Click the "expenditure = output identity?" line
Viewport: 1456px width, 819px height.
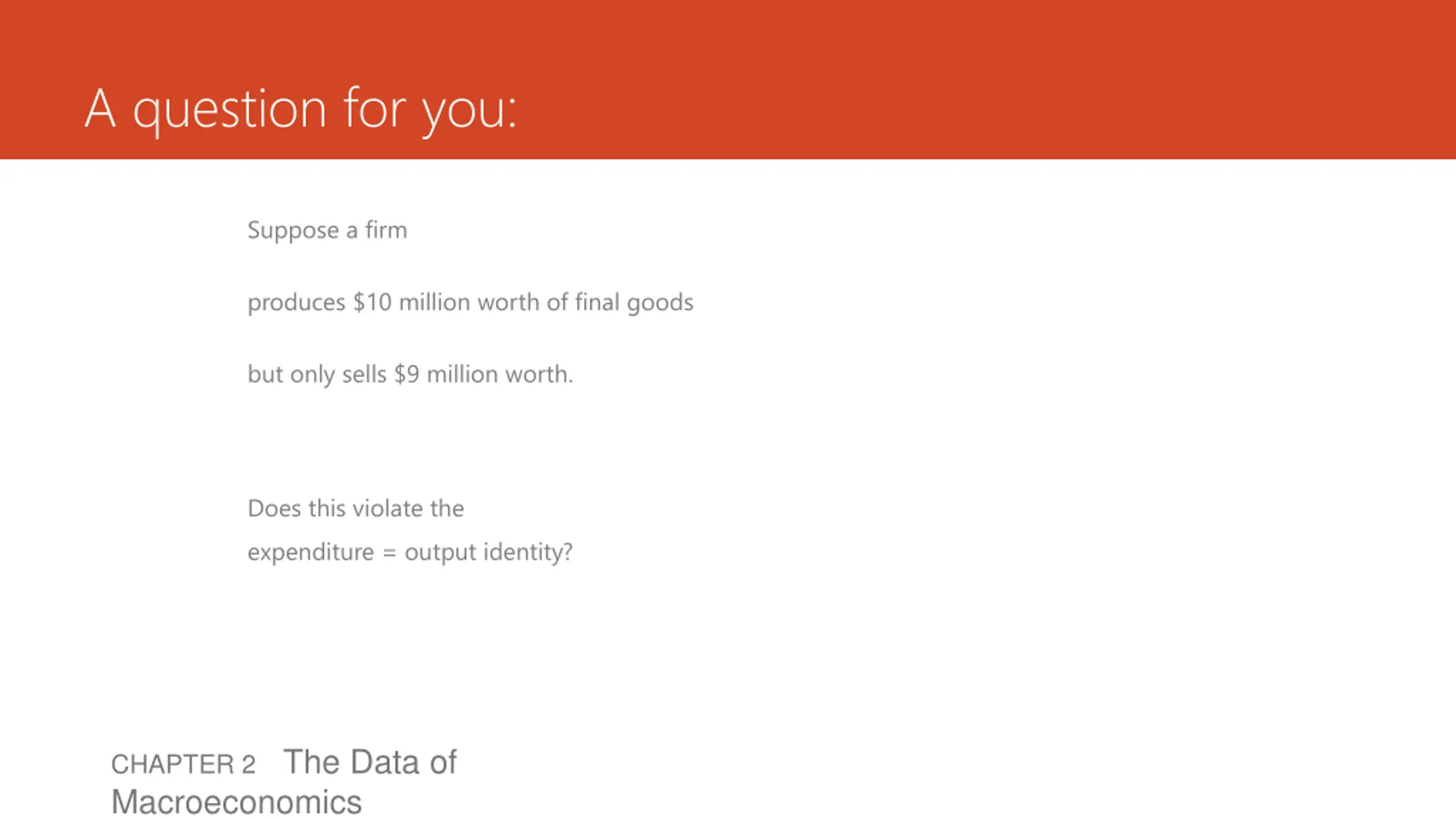(410, 552)
